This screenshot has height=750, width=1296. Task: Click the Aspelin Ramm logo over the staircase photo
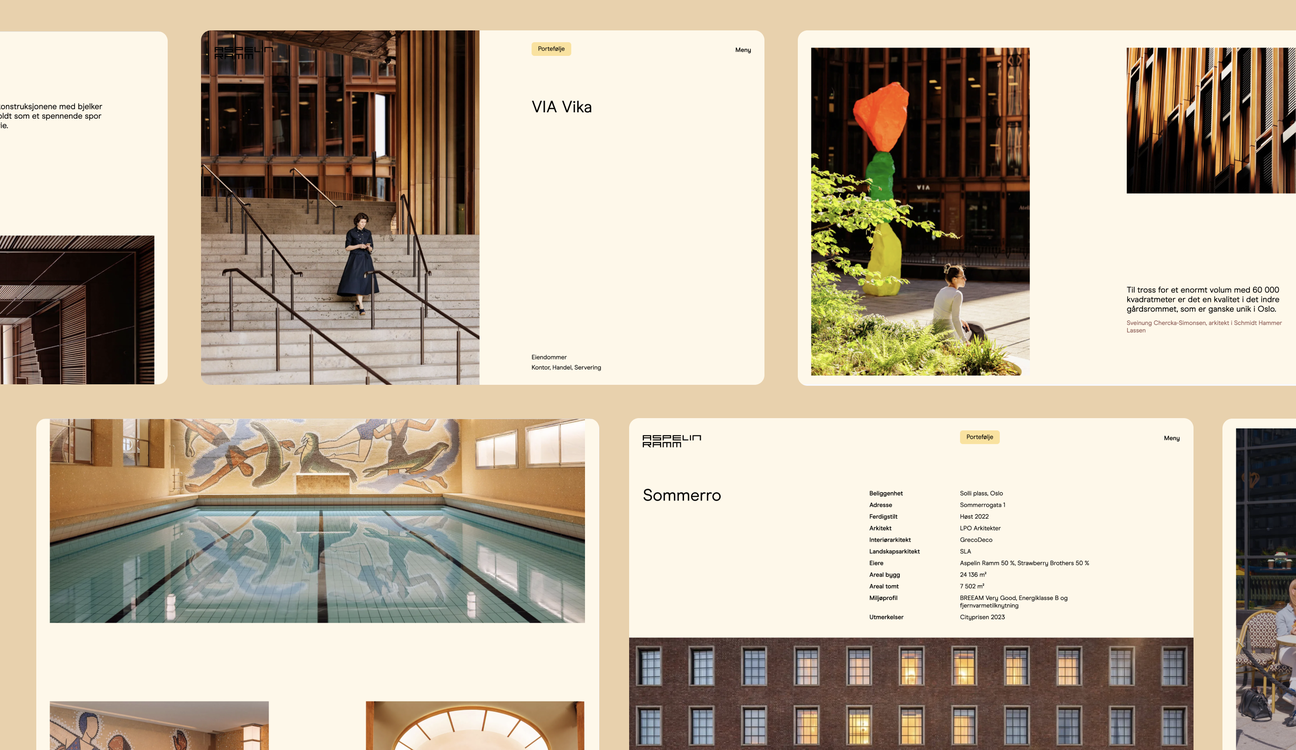[244, 51]
